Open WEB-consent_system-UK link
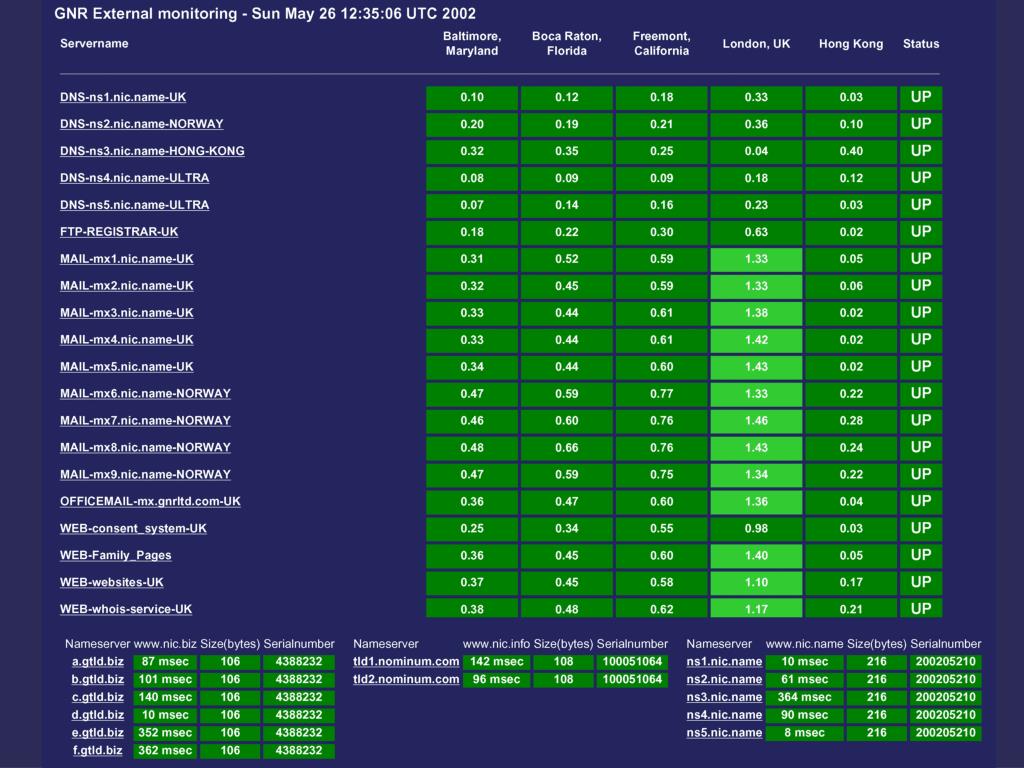This screenshot has height=768, width=1024. [x=133, y=528]
